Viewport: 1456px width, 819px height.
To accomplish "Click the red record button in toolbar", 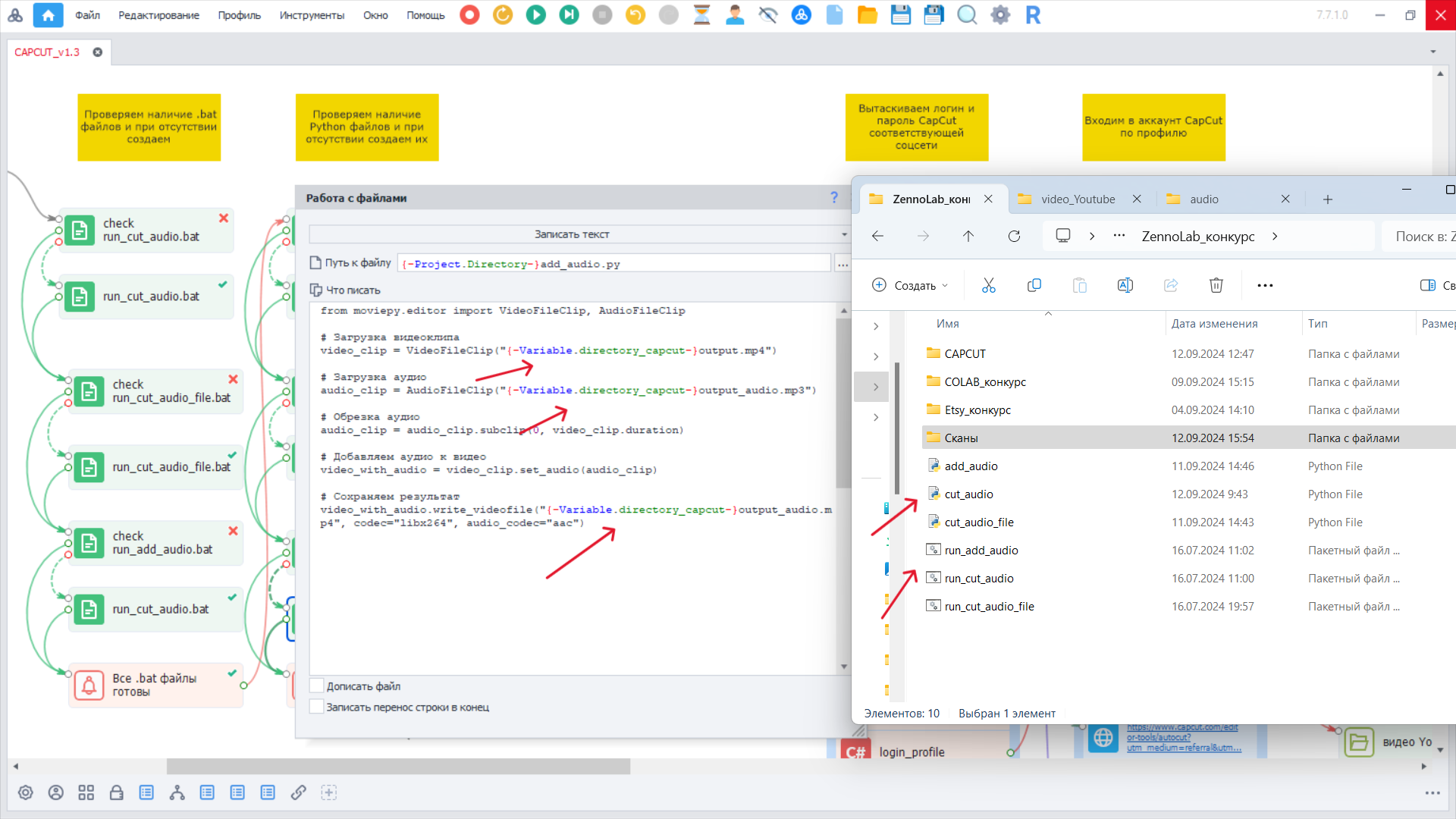I will click(x=469, y=14).
